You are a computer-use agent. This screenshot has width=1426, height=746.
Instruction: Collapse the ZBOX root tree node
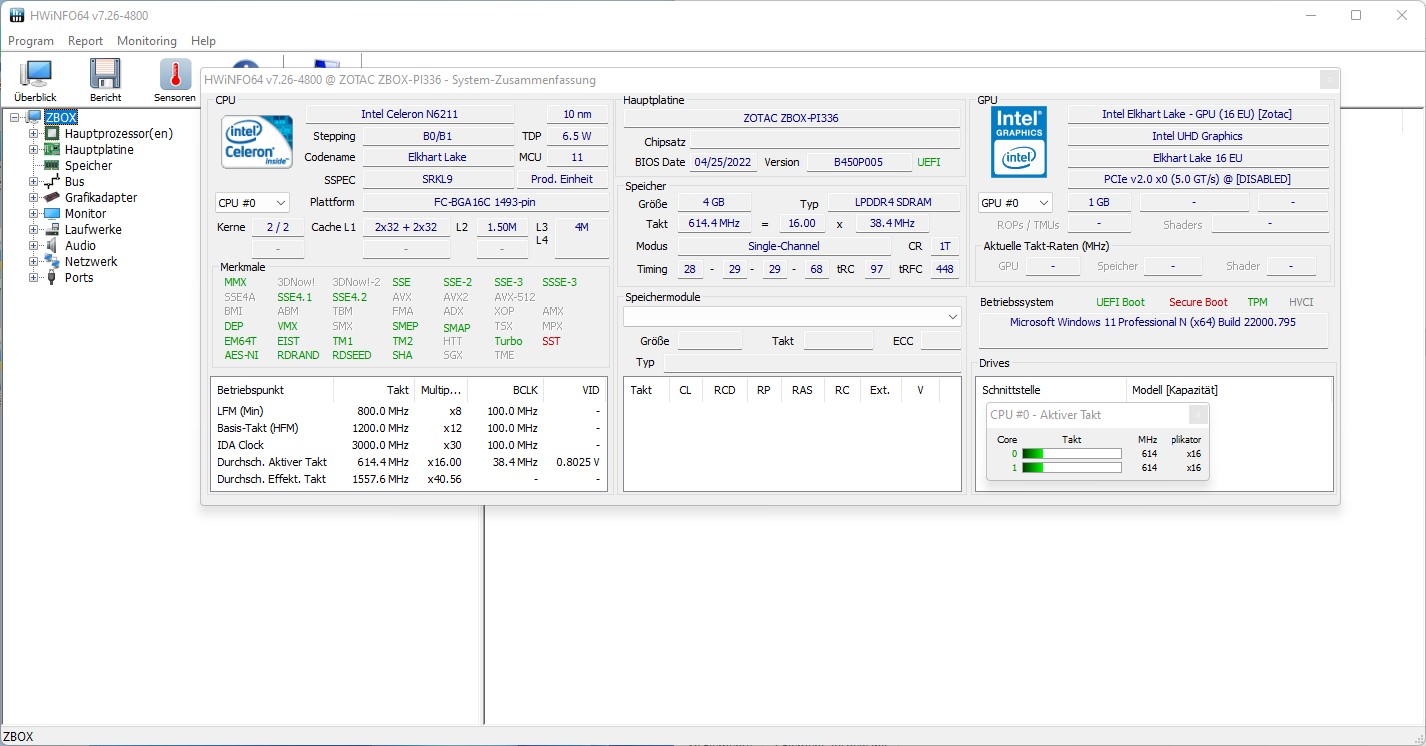pos(15,118)
